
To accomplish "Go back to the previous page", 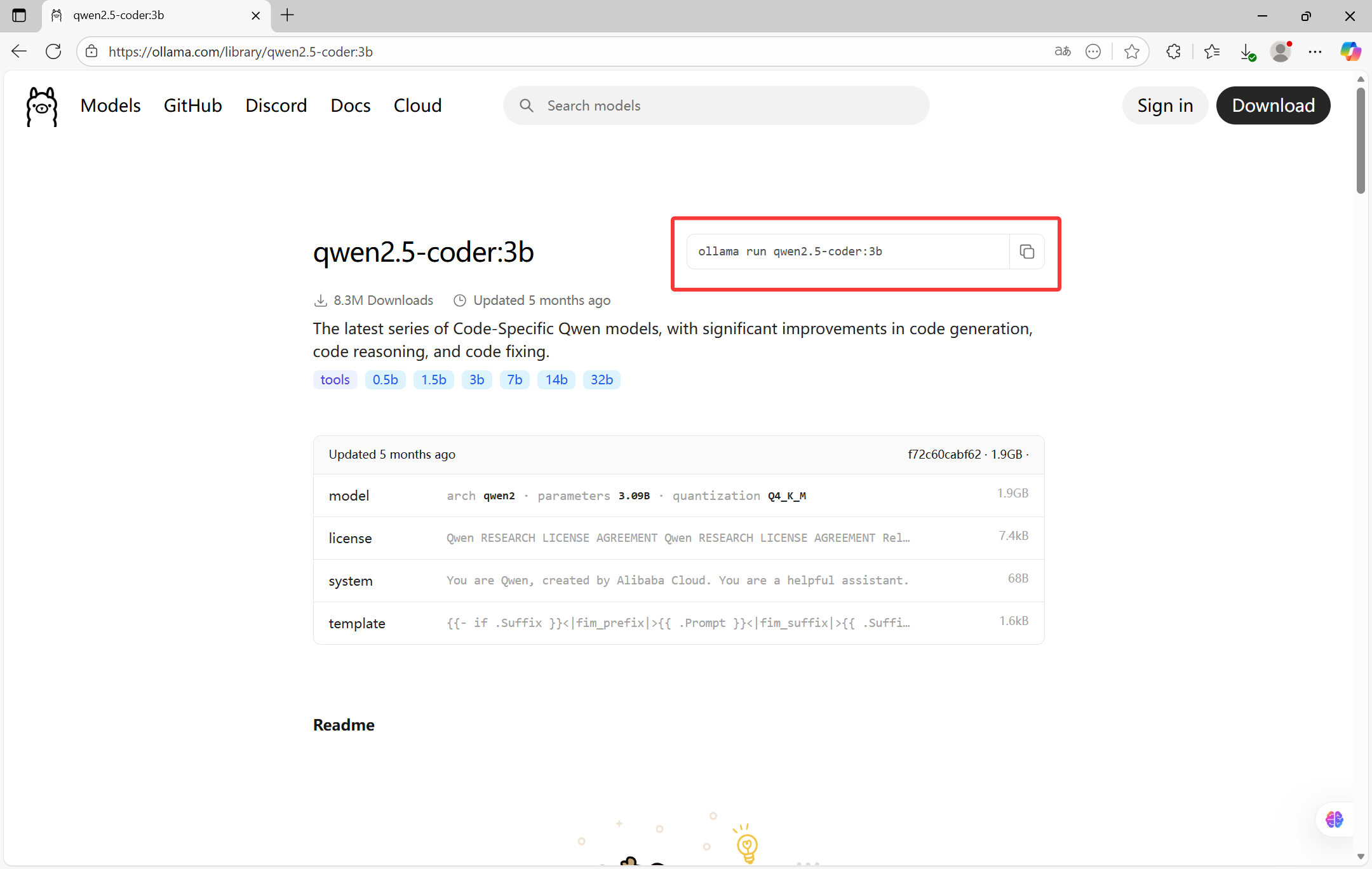I will (x=19, y=51).
